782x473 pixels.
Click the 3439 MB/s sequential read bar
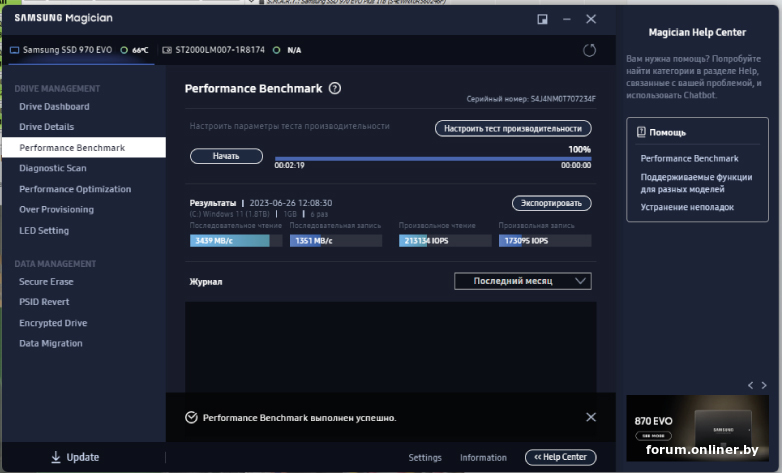coord(236,240)
